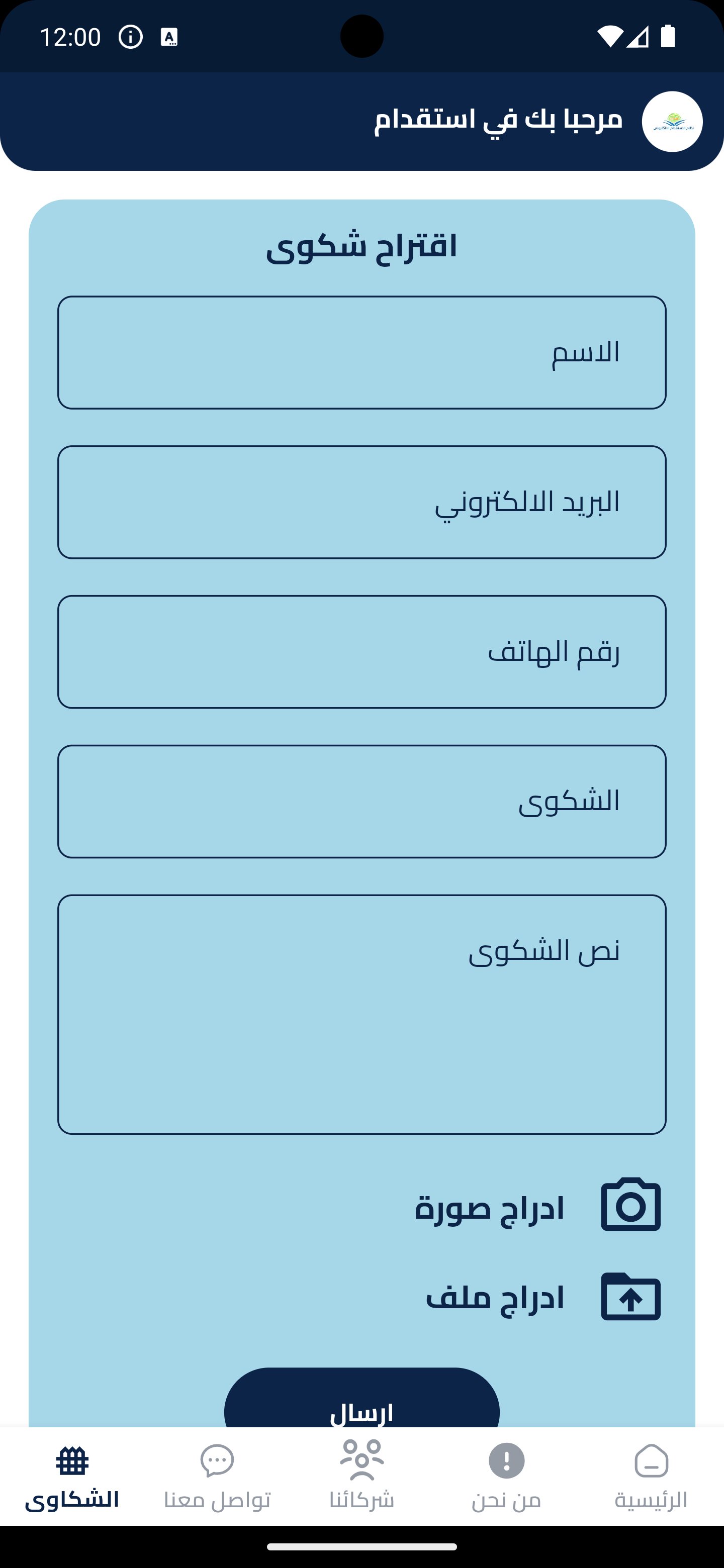This screenshot has width=724, height=1568.
Task: Switch to من نحن tab label
Action: coord(506,1500)
